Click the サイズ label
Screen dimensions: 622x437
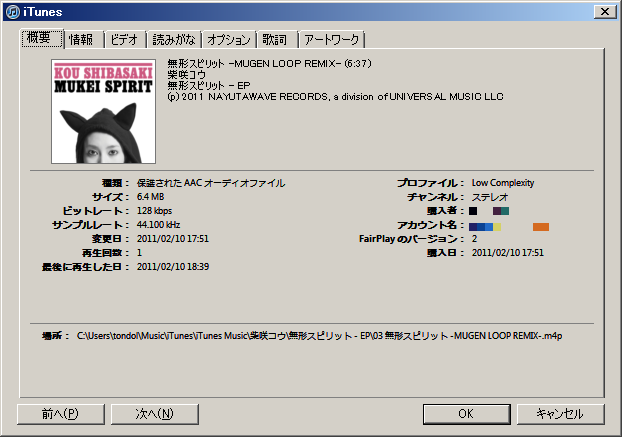(x=111, y=197)
